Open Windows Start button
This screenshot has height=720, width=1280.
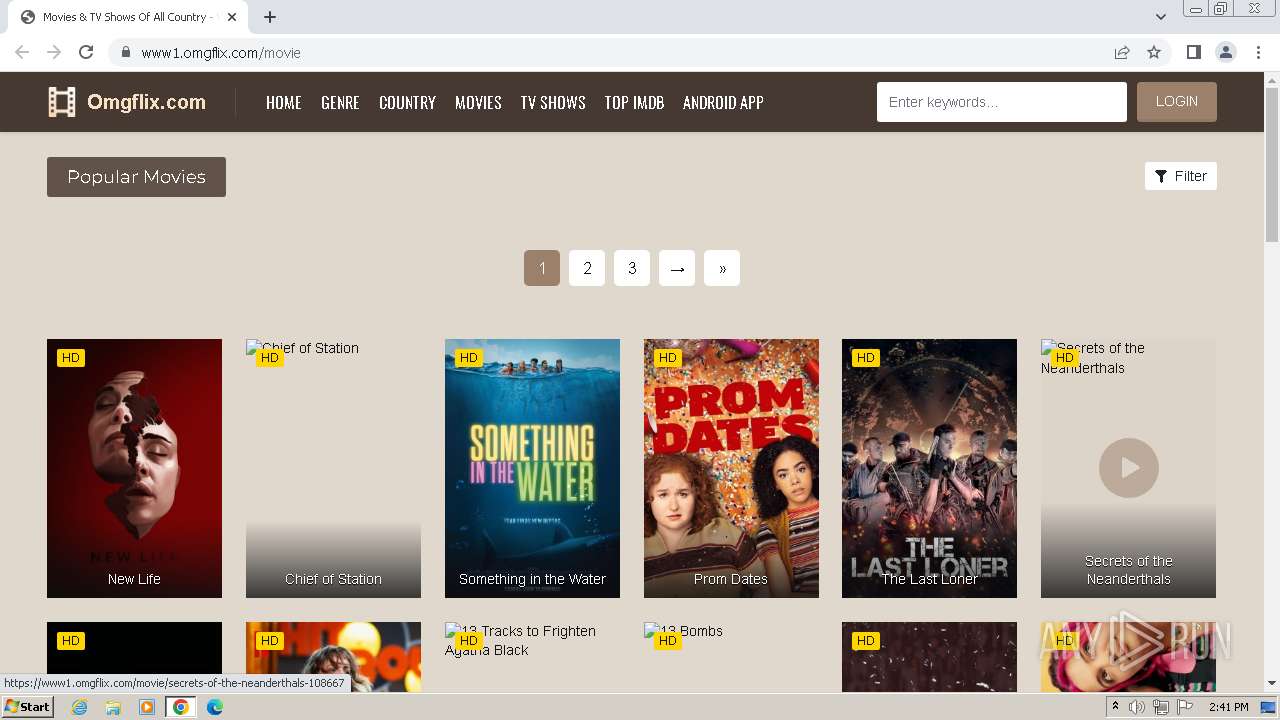[28, 707]
